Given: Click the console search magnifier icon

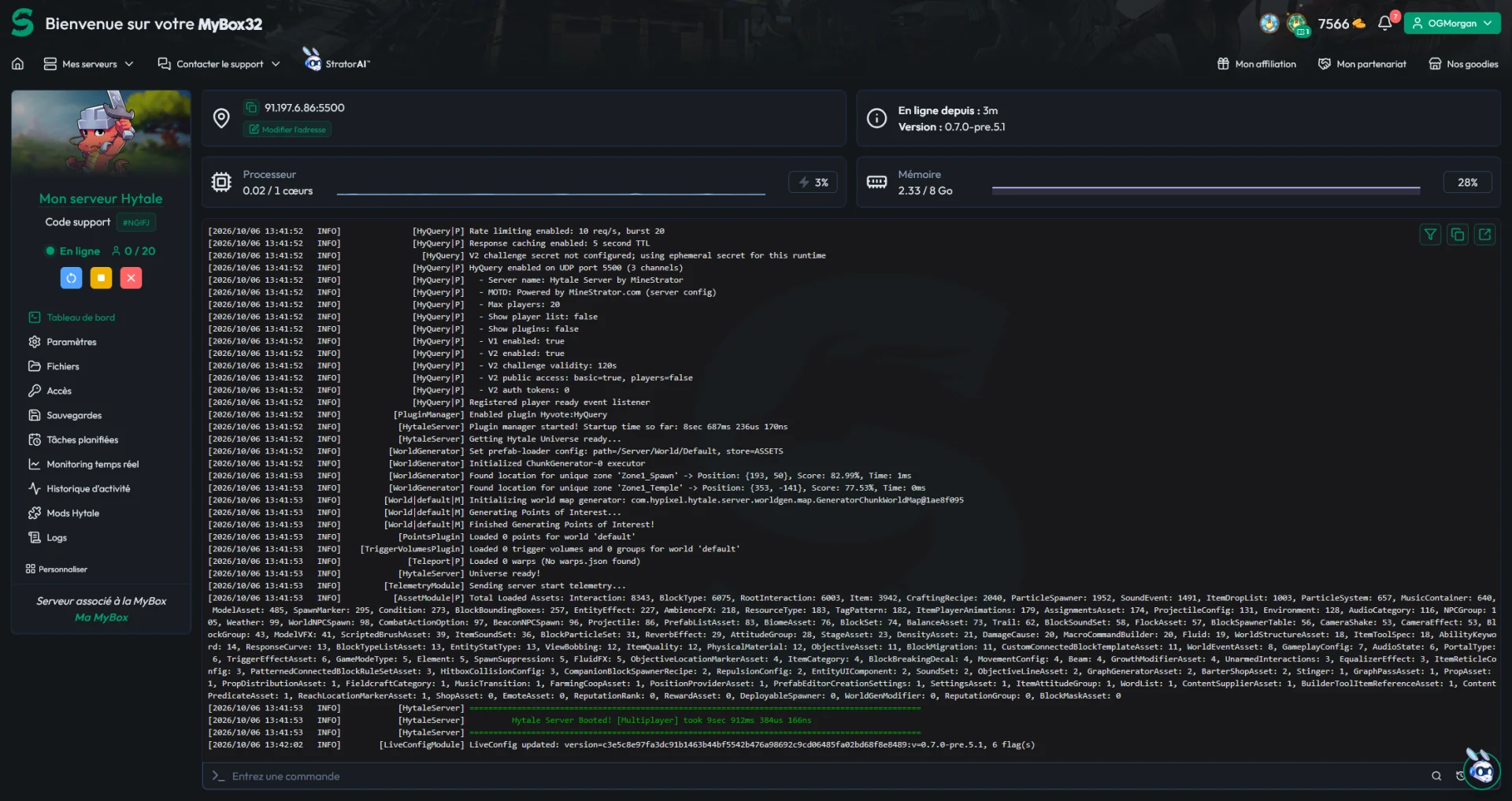Looking at the screenshot, I should point(1436,776).
